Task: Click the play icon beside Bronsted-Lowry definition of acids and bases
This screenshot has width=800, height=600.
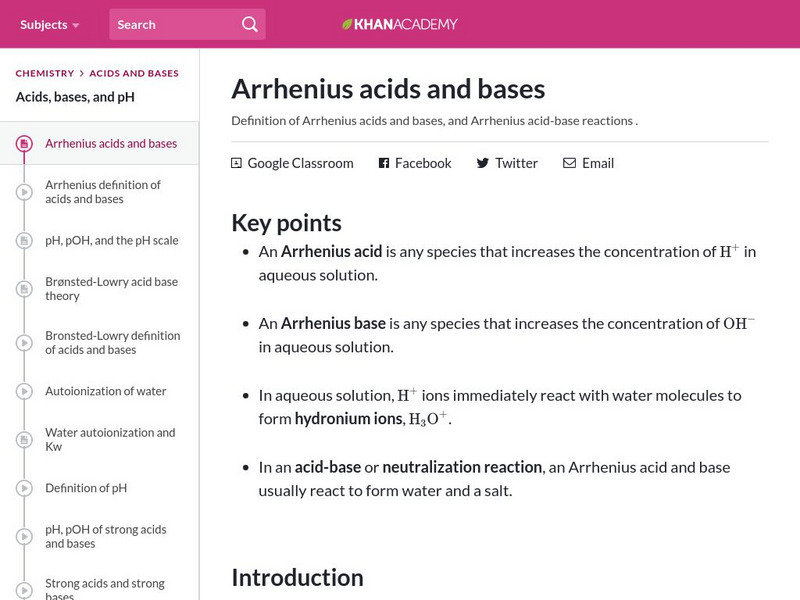Action: pyautogui.click(x=24, y=342)
